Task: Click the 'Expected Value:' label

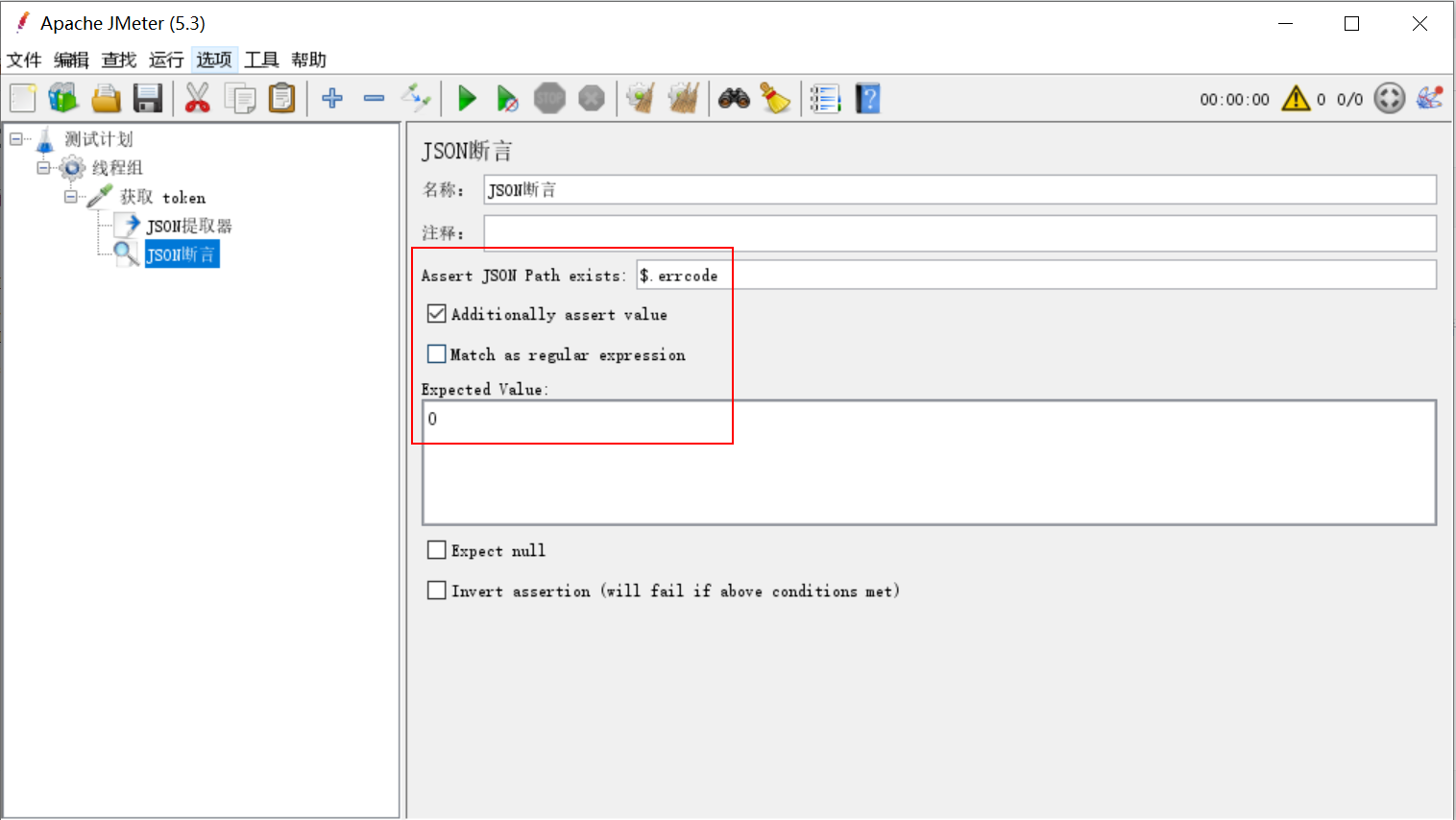Action: [485, 389]
